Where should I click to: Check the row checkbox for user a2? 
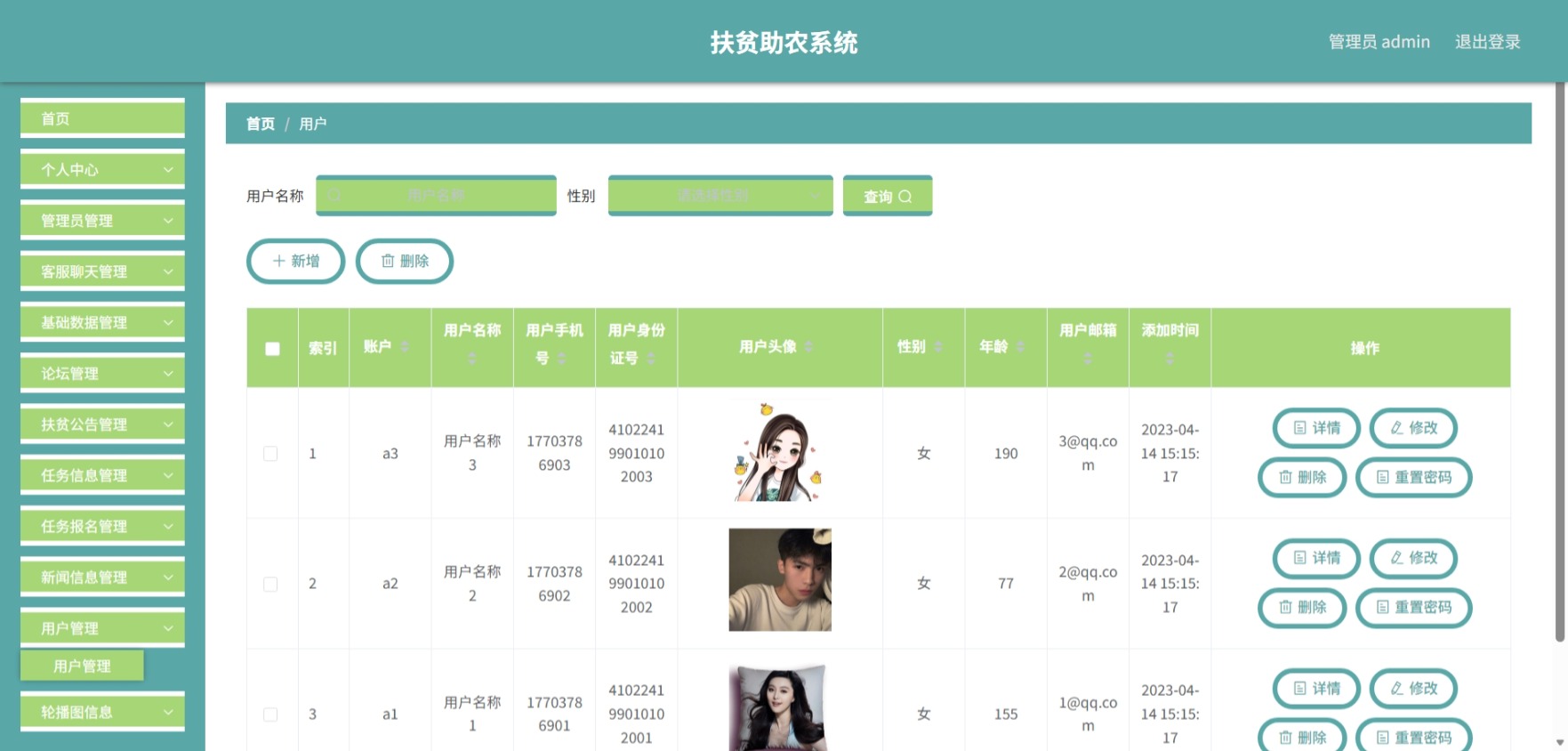coord(270,585)
